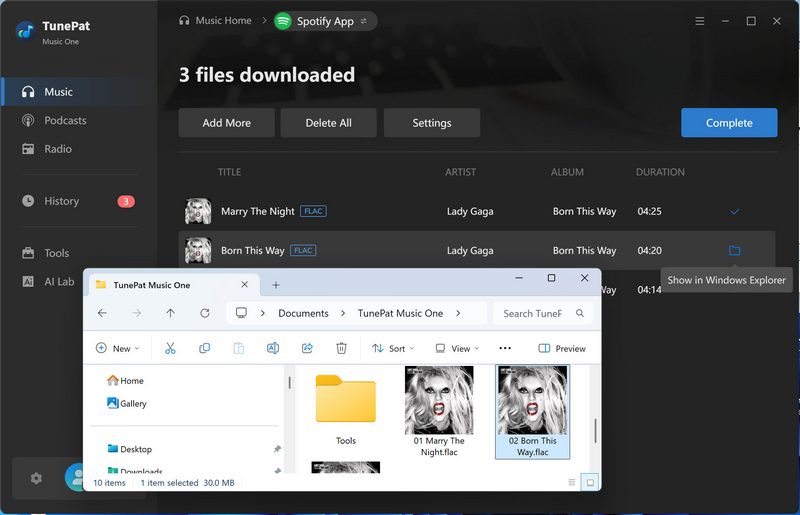Click the Delete trash icon in Explorer
The image size is (800, 515).
341,348
